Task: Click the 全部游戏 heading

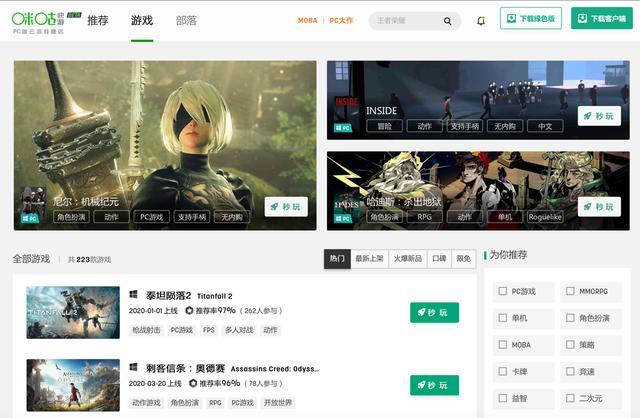Action: coord(31,259)
